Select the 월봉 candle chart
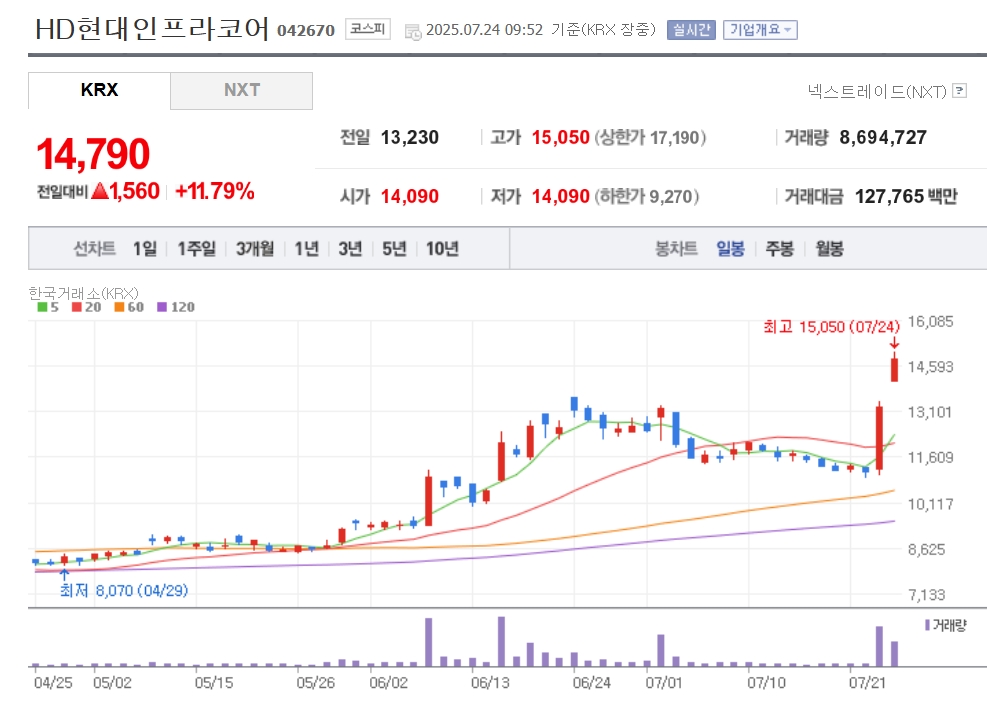The width and height of the screenshot is (987, 709). pos(829,249)
